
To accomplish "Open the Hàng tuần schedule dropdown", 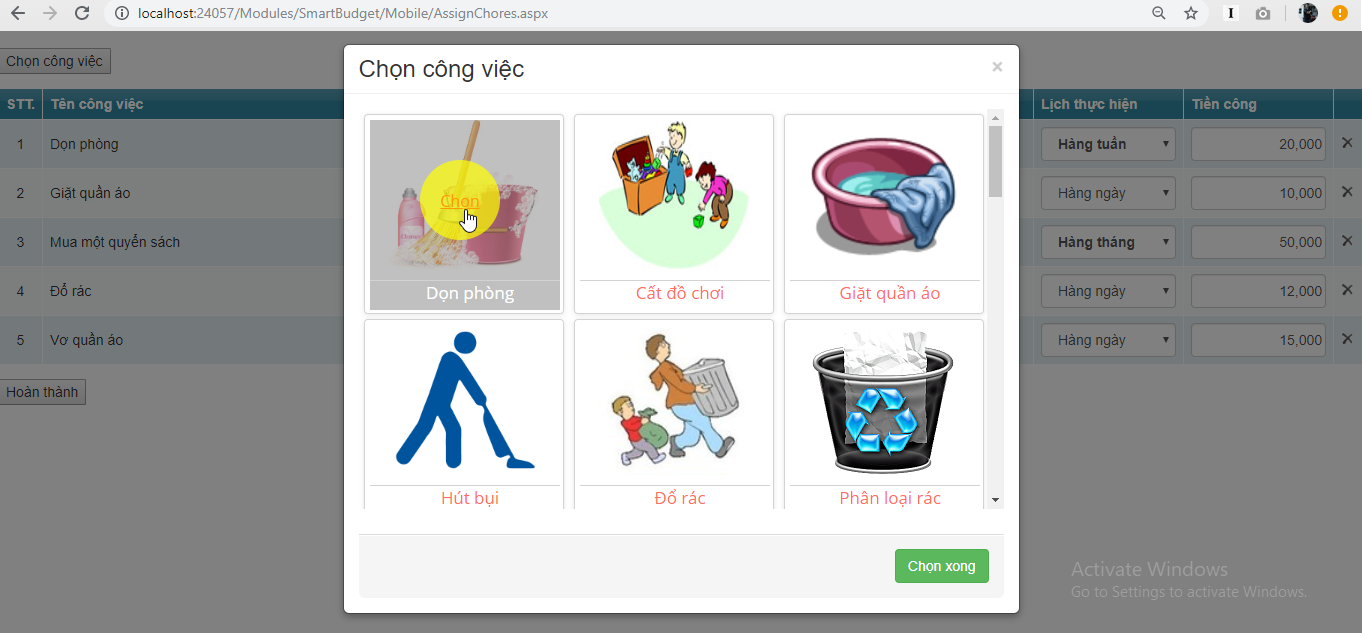I will 1108,144.
